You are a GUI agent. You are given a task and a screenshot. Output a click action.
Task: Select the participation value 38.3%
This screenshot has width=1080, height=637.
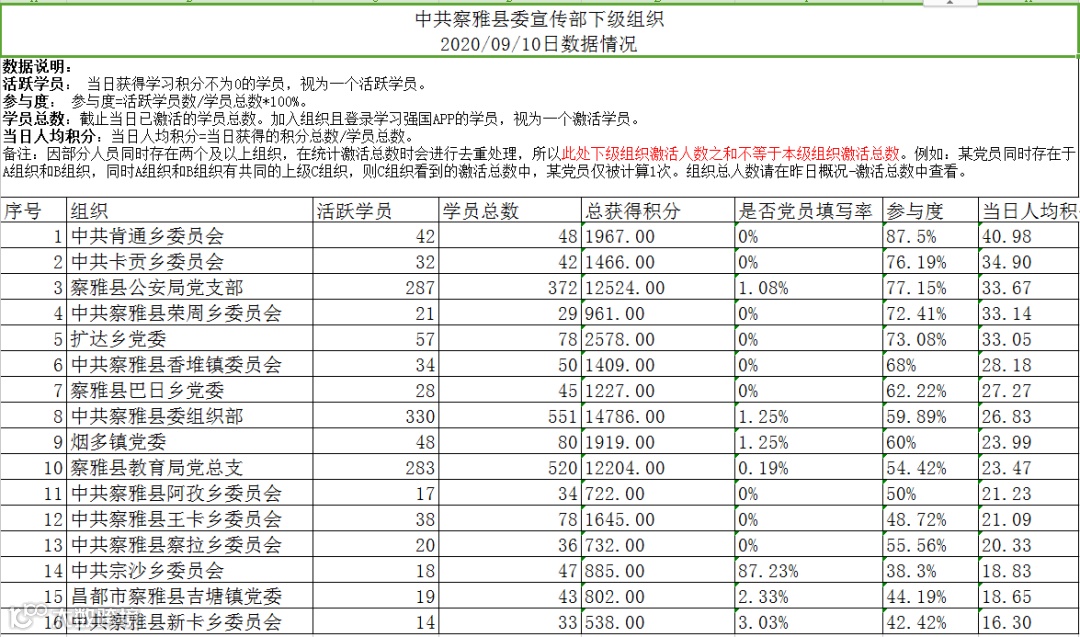click(x=931, y=570)
